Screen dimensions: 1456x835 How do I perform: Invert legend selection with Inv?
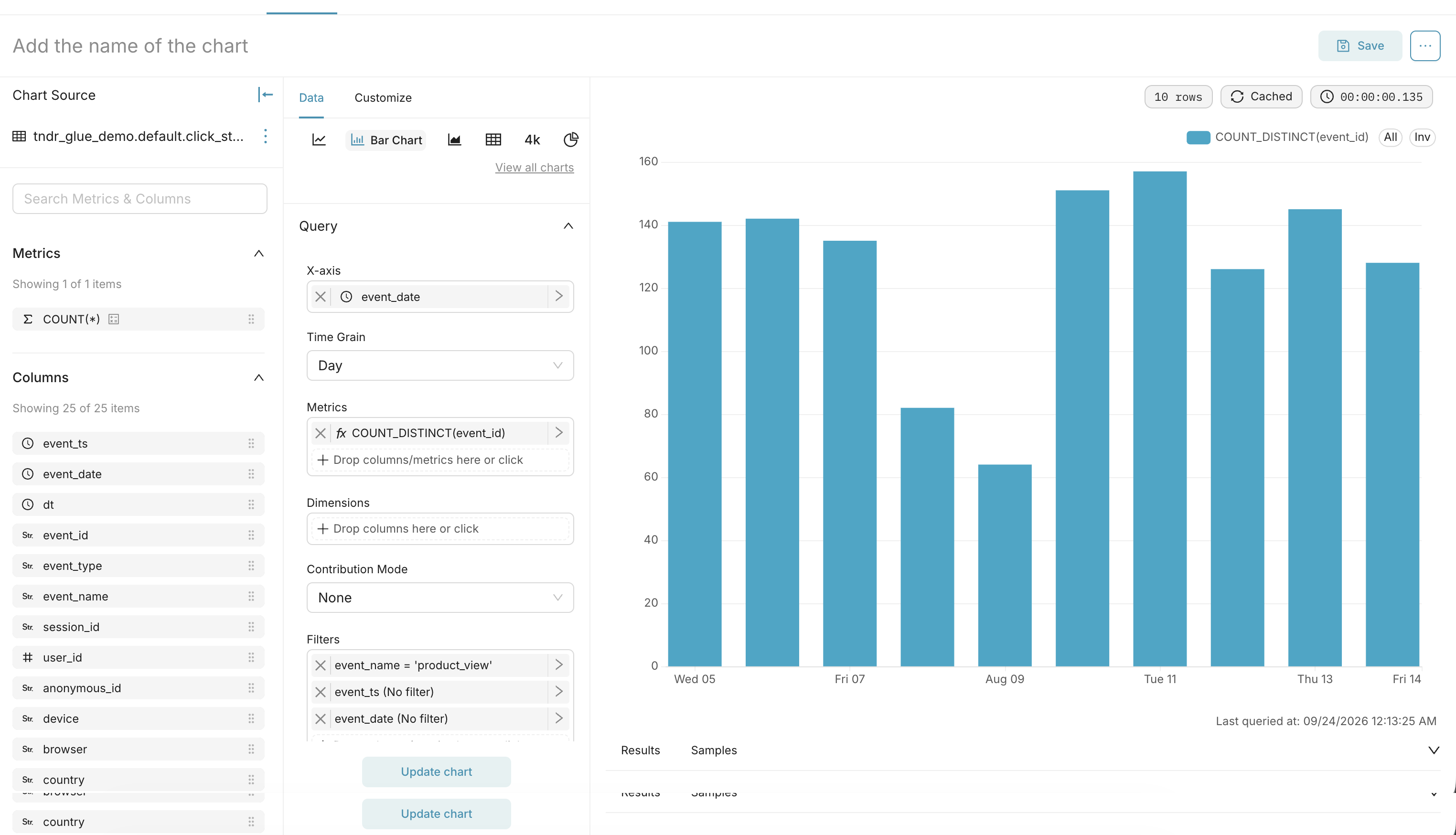coord(1422,137)
